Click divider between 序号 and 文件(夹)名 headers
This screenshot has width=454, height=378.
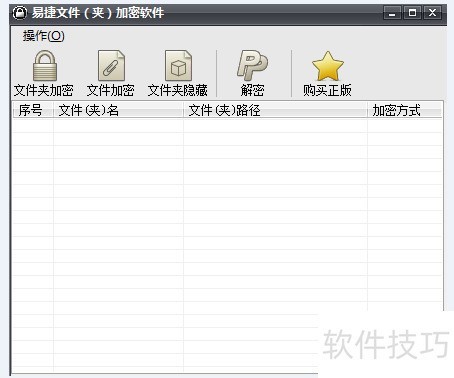[53, 110]
